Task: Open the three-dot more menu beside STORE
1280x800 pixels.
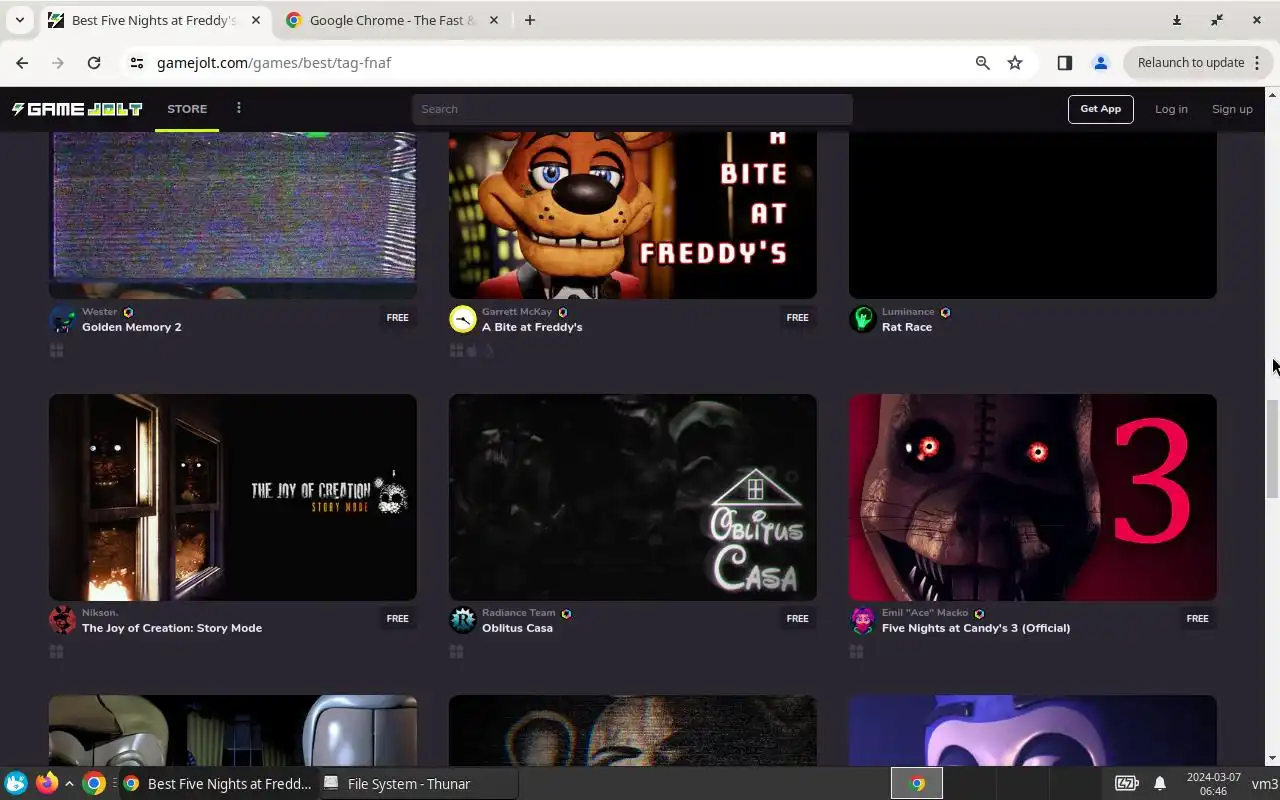Action: click(238, 108)
